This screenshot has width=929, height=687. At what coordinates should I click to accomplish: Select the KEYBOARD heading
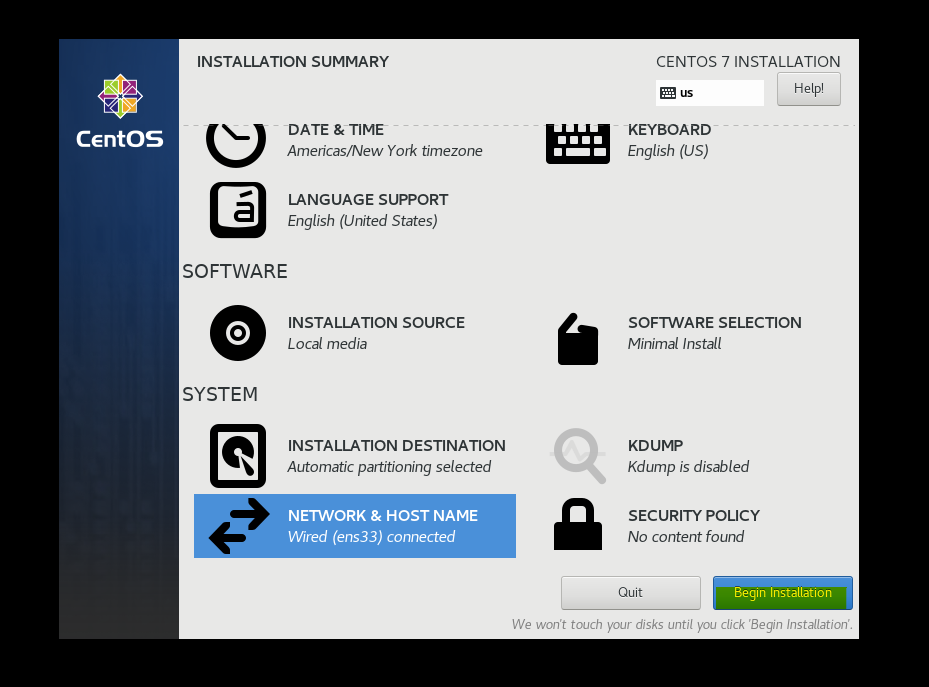[669, 130]
